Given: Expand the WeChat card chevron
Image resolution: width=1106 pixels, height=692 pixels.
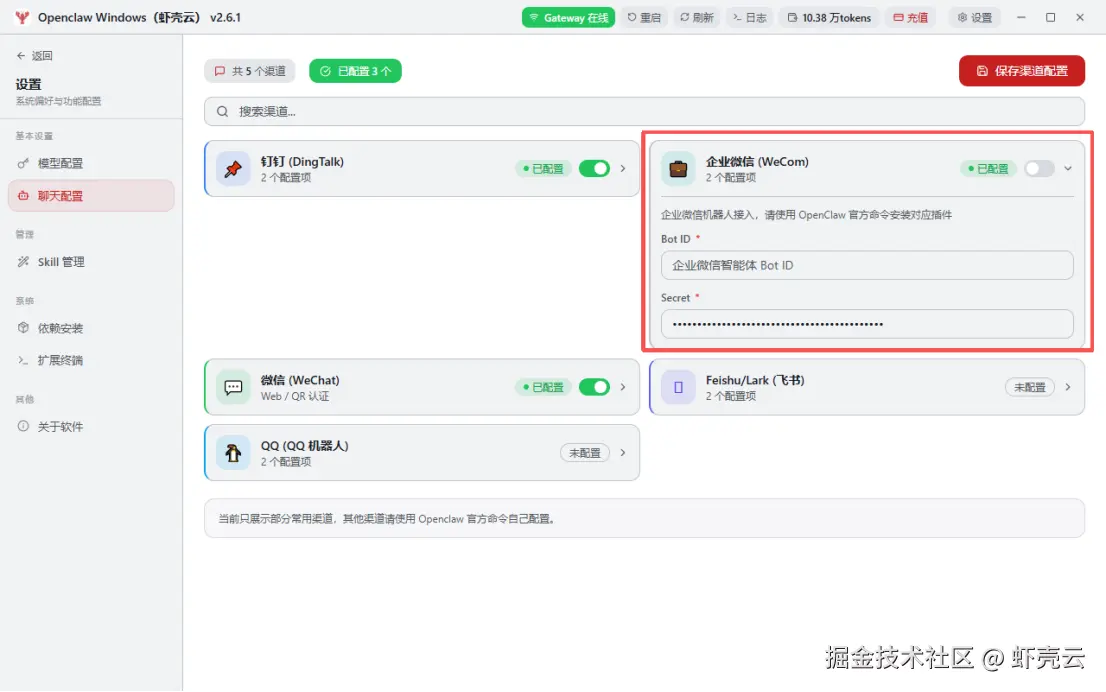Looking at the screenshot, I should click(x=623, y=387).
